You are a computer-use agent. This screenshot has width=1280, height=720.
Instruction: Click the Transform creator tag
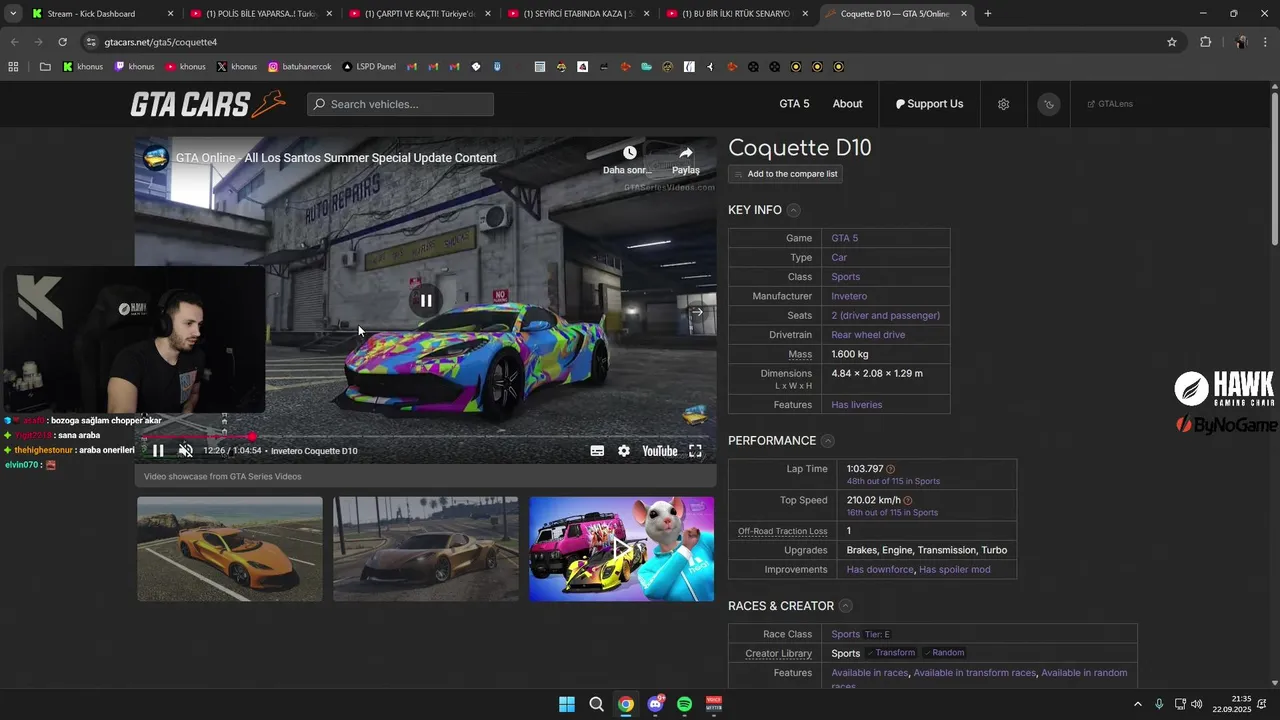pyautogui.click(x=891, y=653)
